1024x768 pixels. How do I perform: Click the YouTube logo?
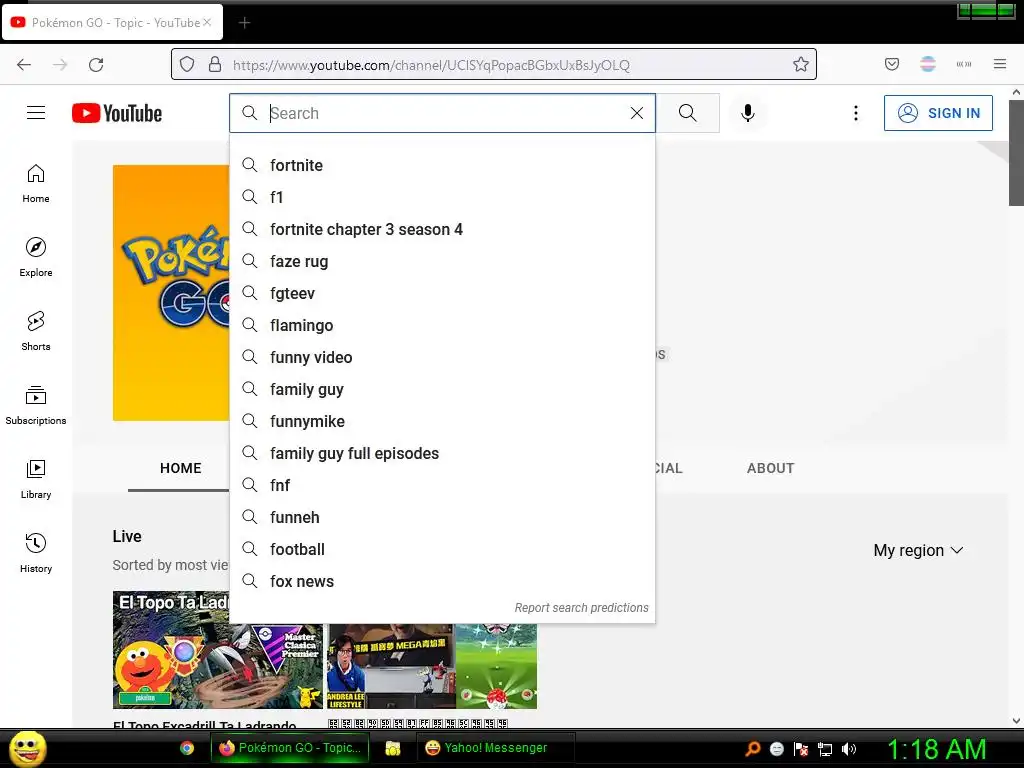117,113
